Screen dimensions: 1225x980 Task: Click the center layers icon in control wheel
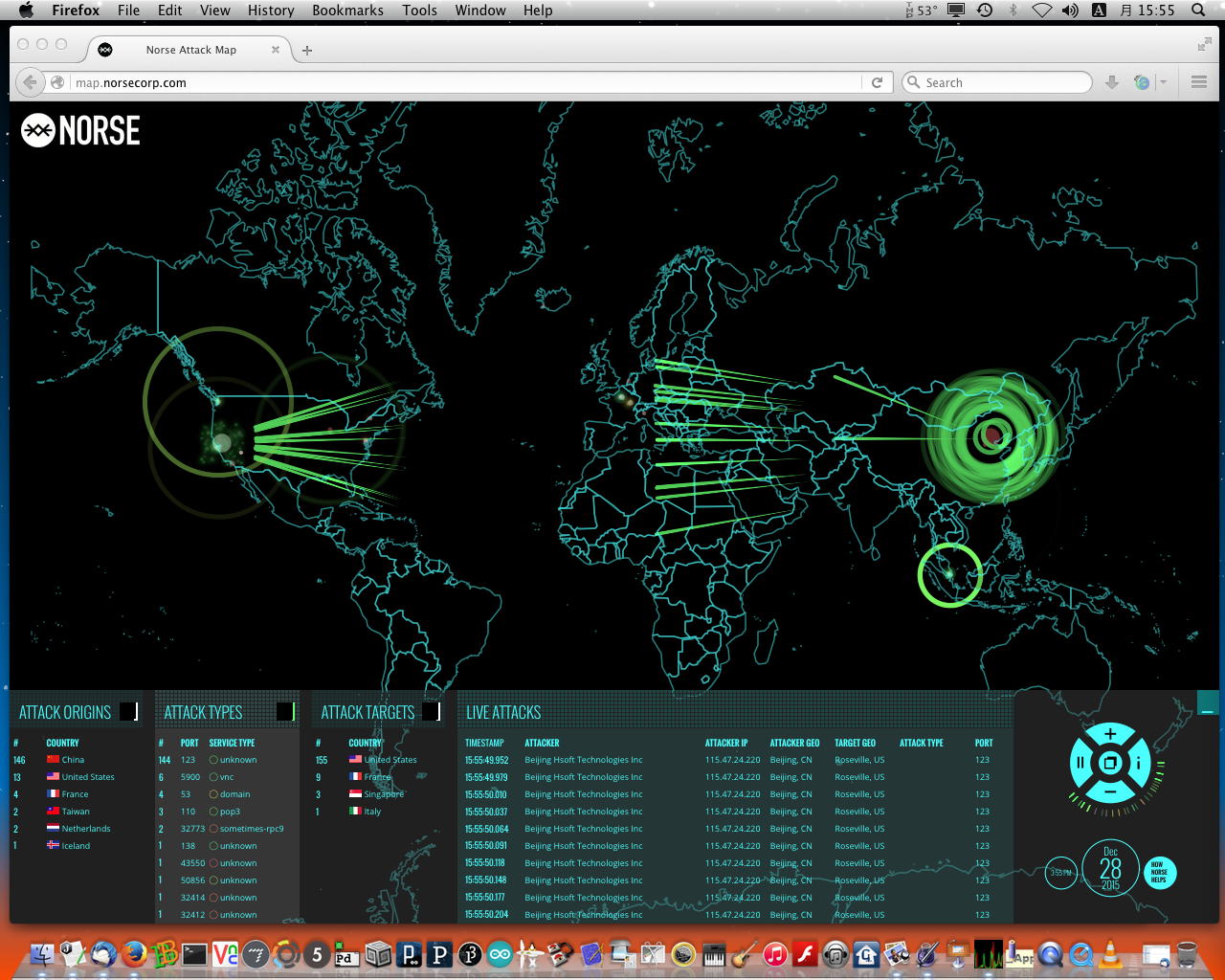point(1109,763)
